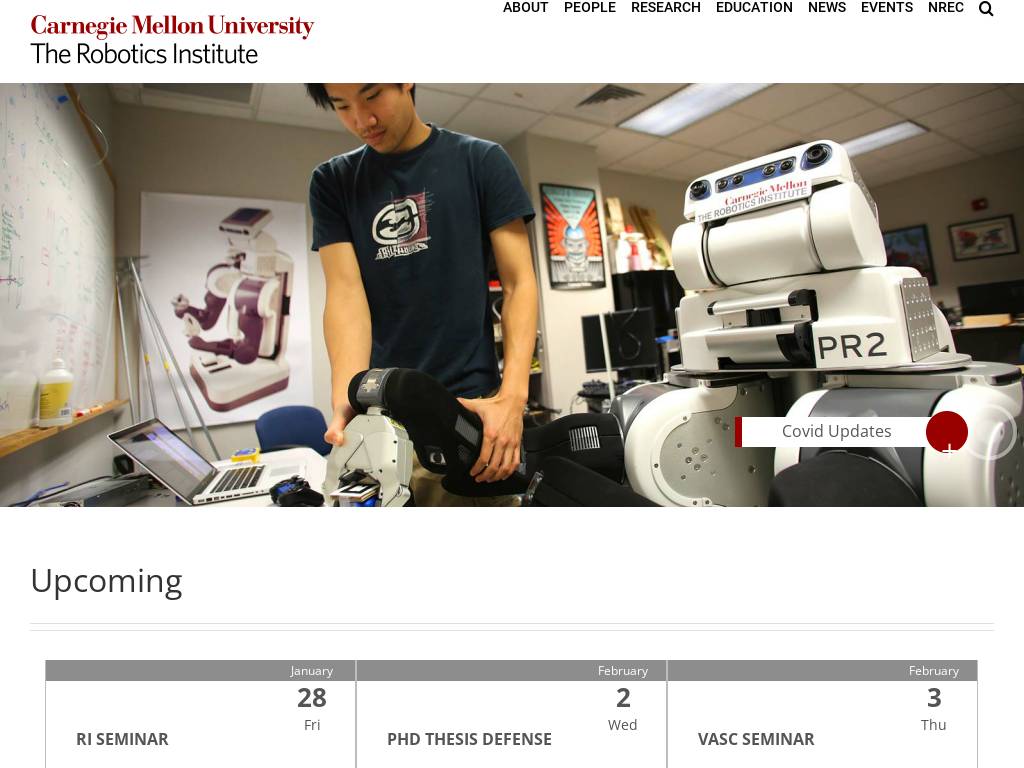Click the PR2 robot hero image

pyautogui.click(x=512, y=295)
